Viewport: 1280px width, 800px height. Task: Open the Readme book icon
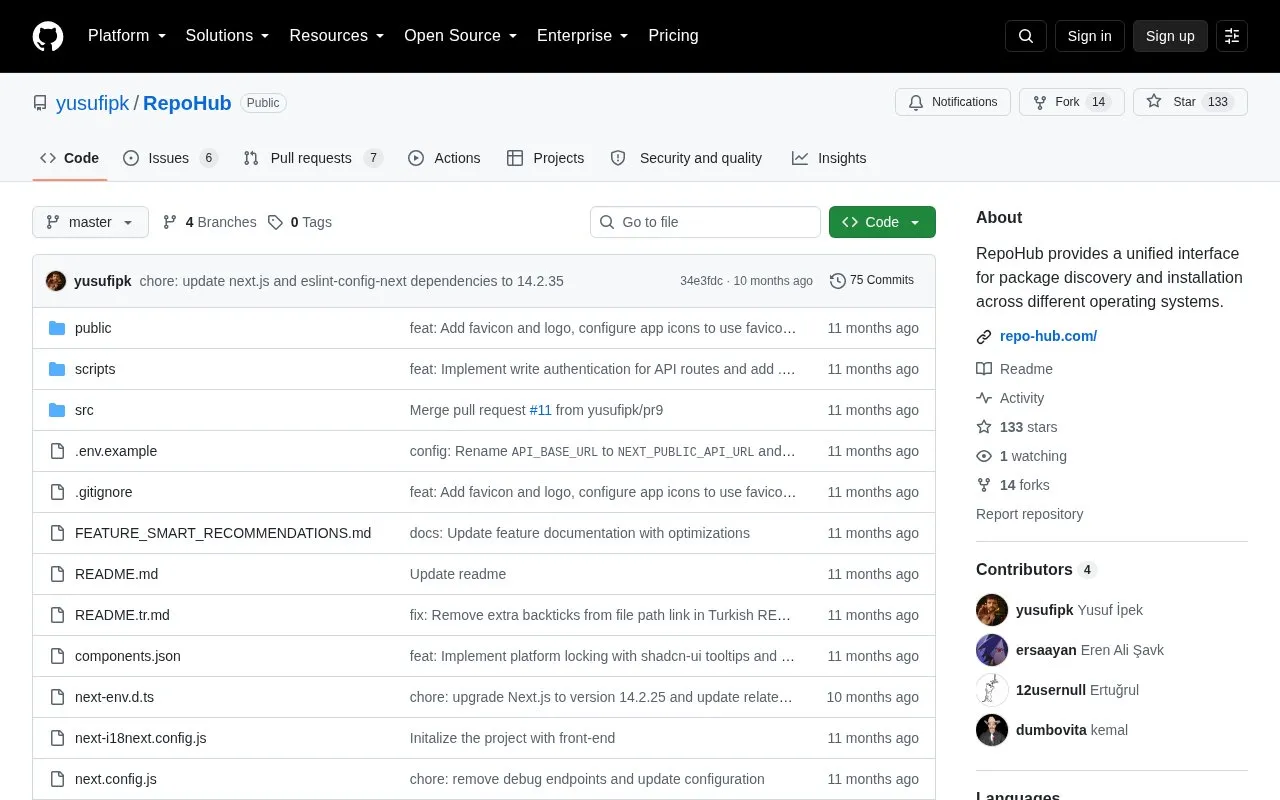[984, 369]
